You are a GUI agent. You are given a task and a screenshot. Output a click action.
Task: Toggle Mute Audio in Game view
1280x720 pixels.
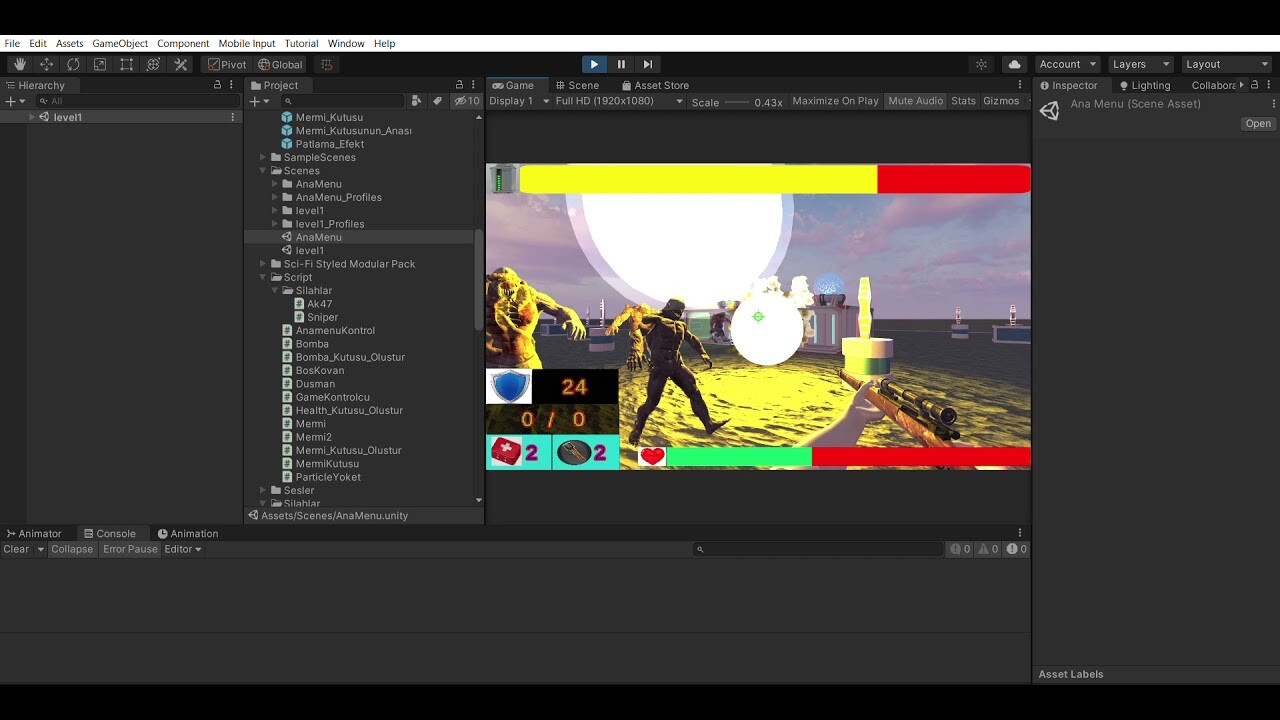coord(915,101)
